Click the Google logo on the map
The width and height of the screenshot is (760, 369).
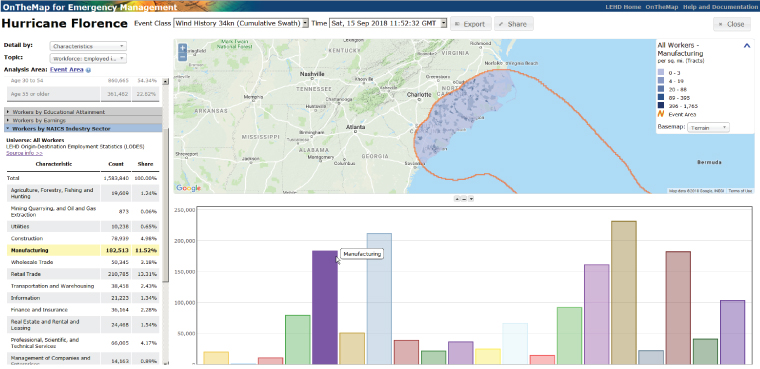[189, 188]
